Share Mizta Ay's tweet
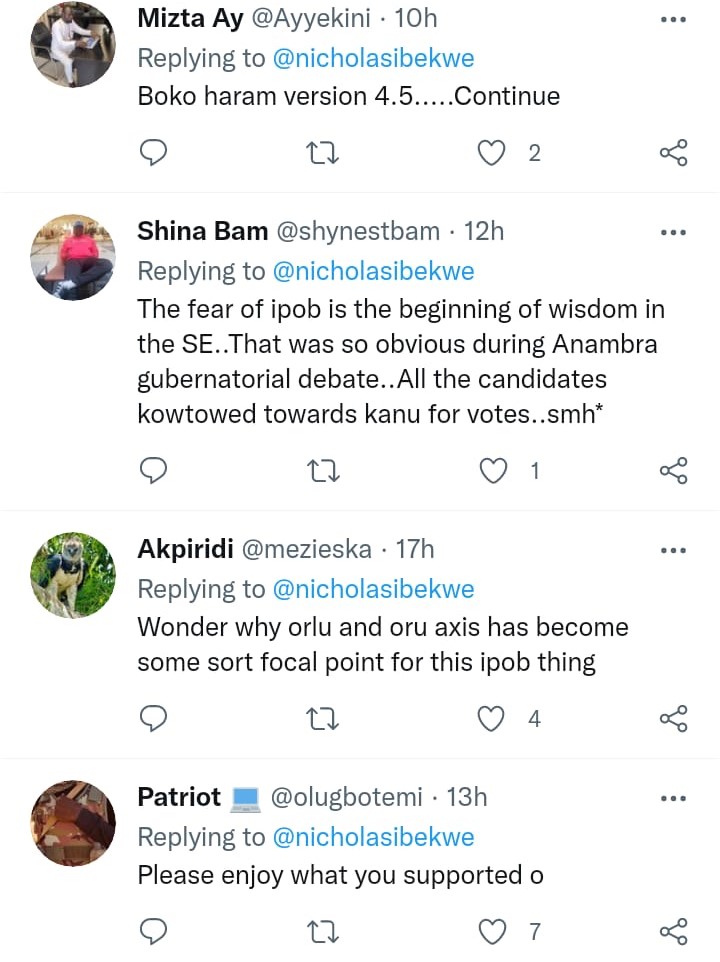 click(673, 153)
